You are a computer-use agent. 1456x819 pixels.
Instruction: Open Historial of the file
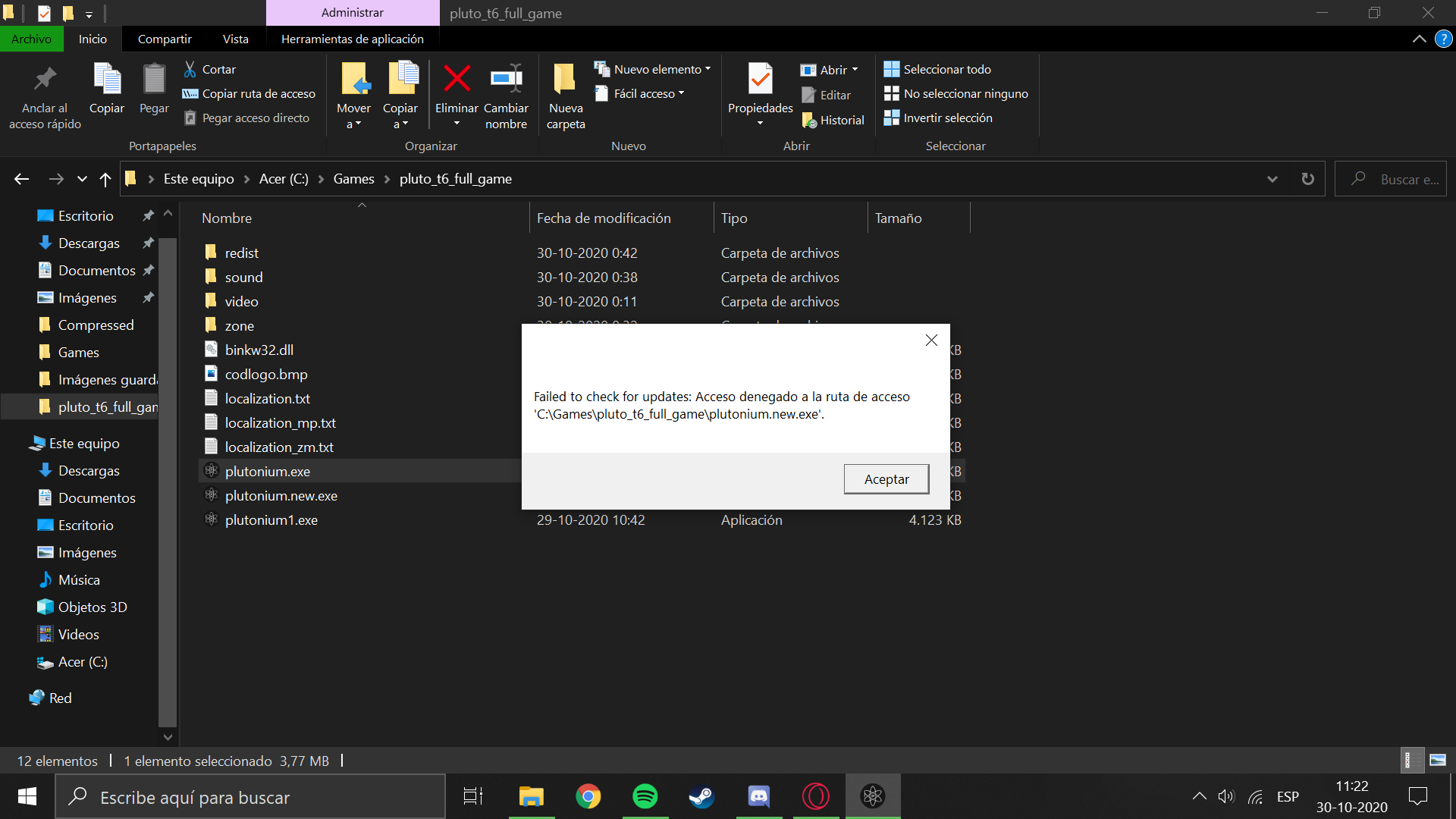click(833, 120)
